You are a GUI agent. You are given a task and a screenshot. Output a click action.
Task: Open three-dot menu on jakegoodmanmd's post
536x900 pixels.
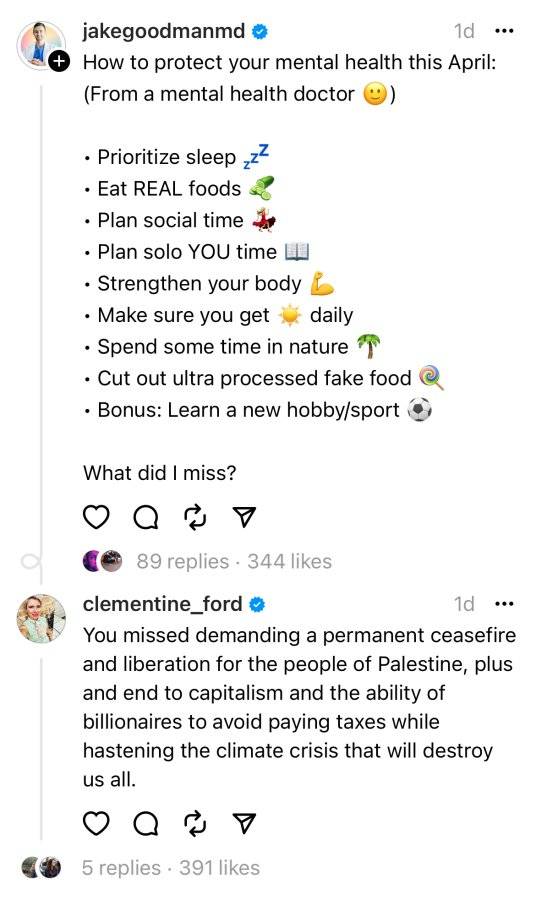point(504,31)
